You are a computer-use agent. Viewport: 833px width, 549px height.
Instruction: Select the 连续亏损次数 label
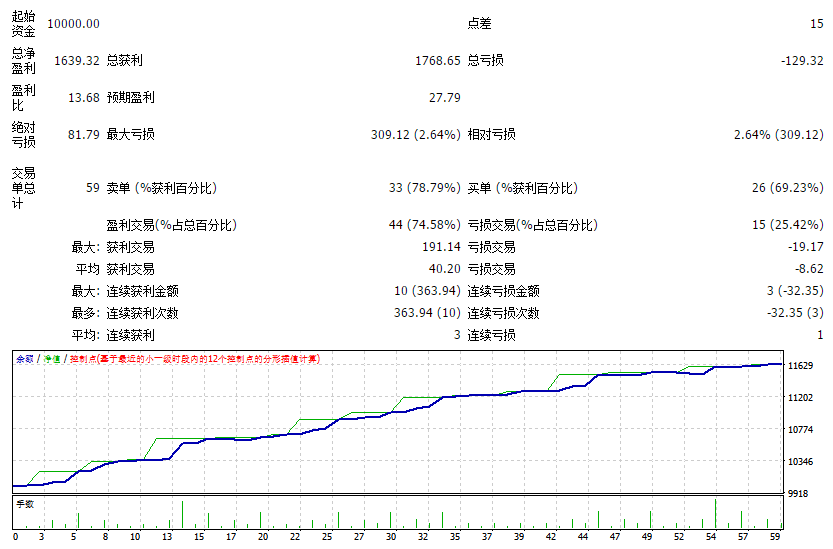(x=504, y=313)
